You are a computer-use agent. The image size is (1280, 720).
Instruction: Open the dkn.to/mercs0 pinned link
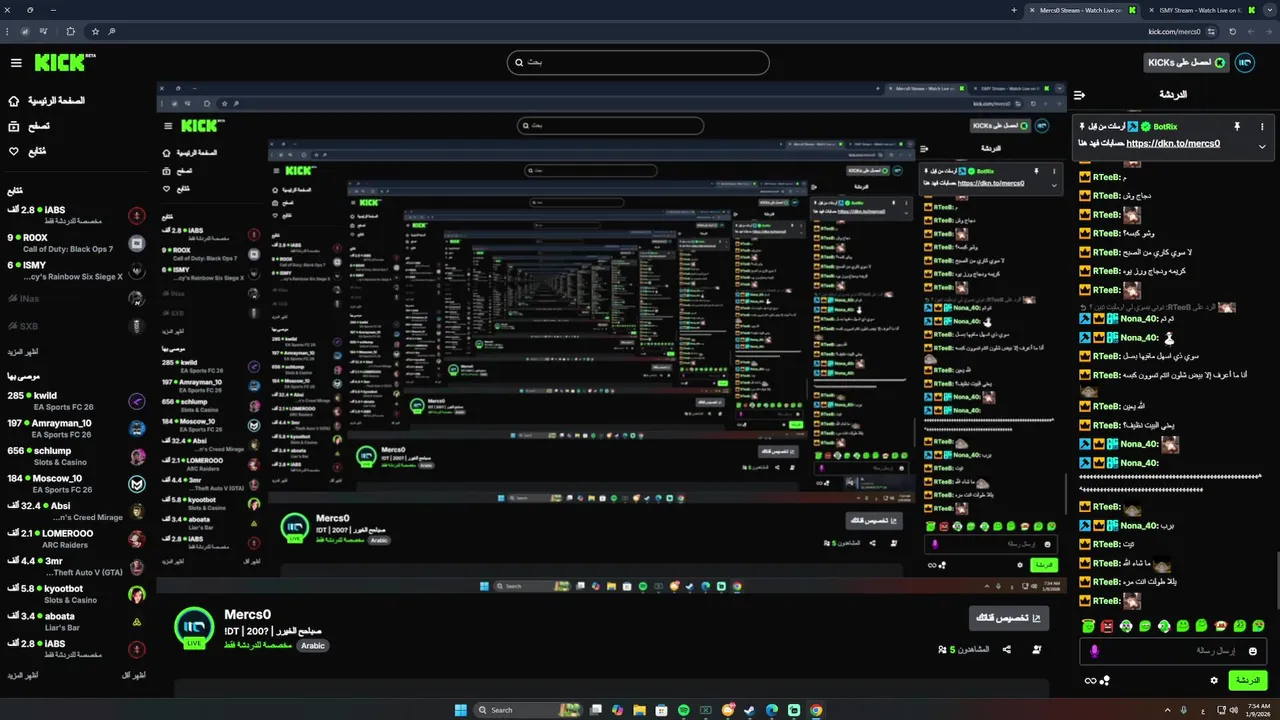point(1173,143)
